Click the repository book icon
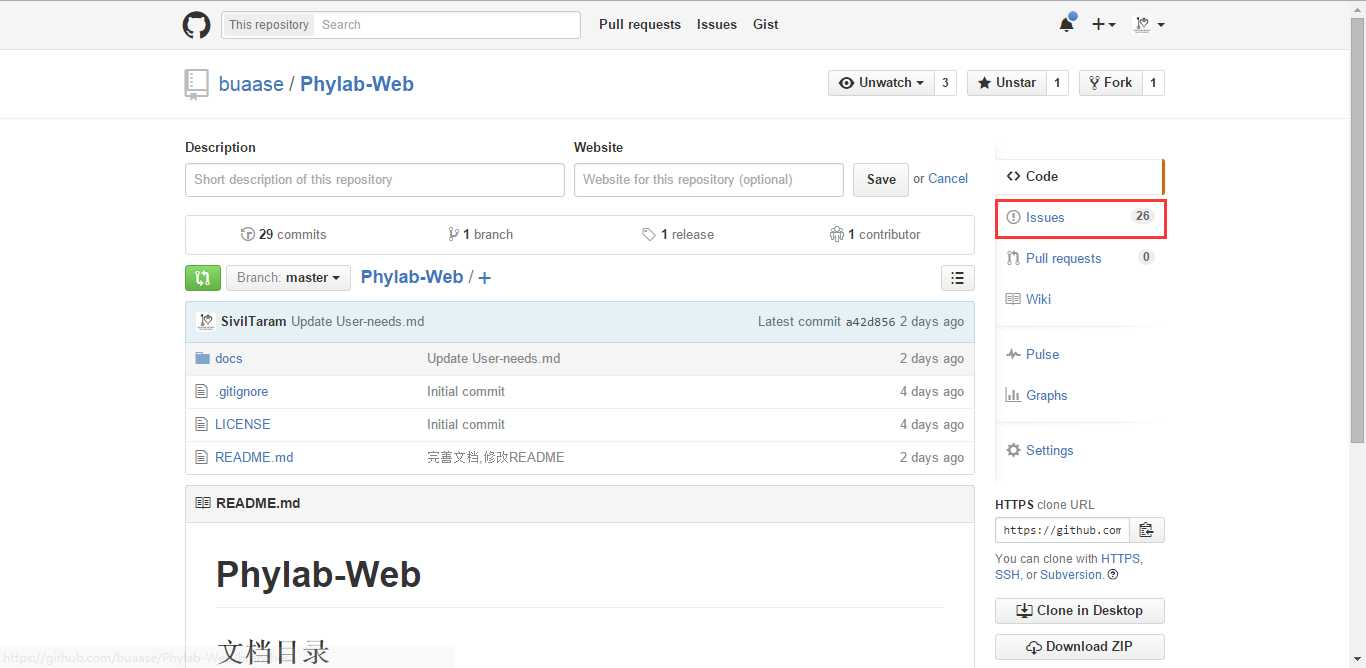This screenshot has width=1366, height=668. [x=196, y=84]
